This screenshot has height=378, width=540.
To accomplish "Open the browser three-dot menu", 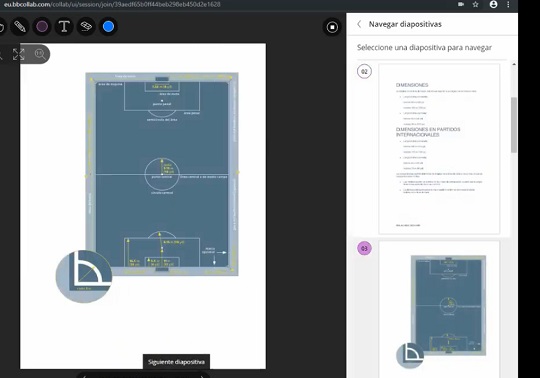I will (x=508, y=4).
